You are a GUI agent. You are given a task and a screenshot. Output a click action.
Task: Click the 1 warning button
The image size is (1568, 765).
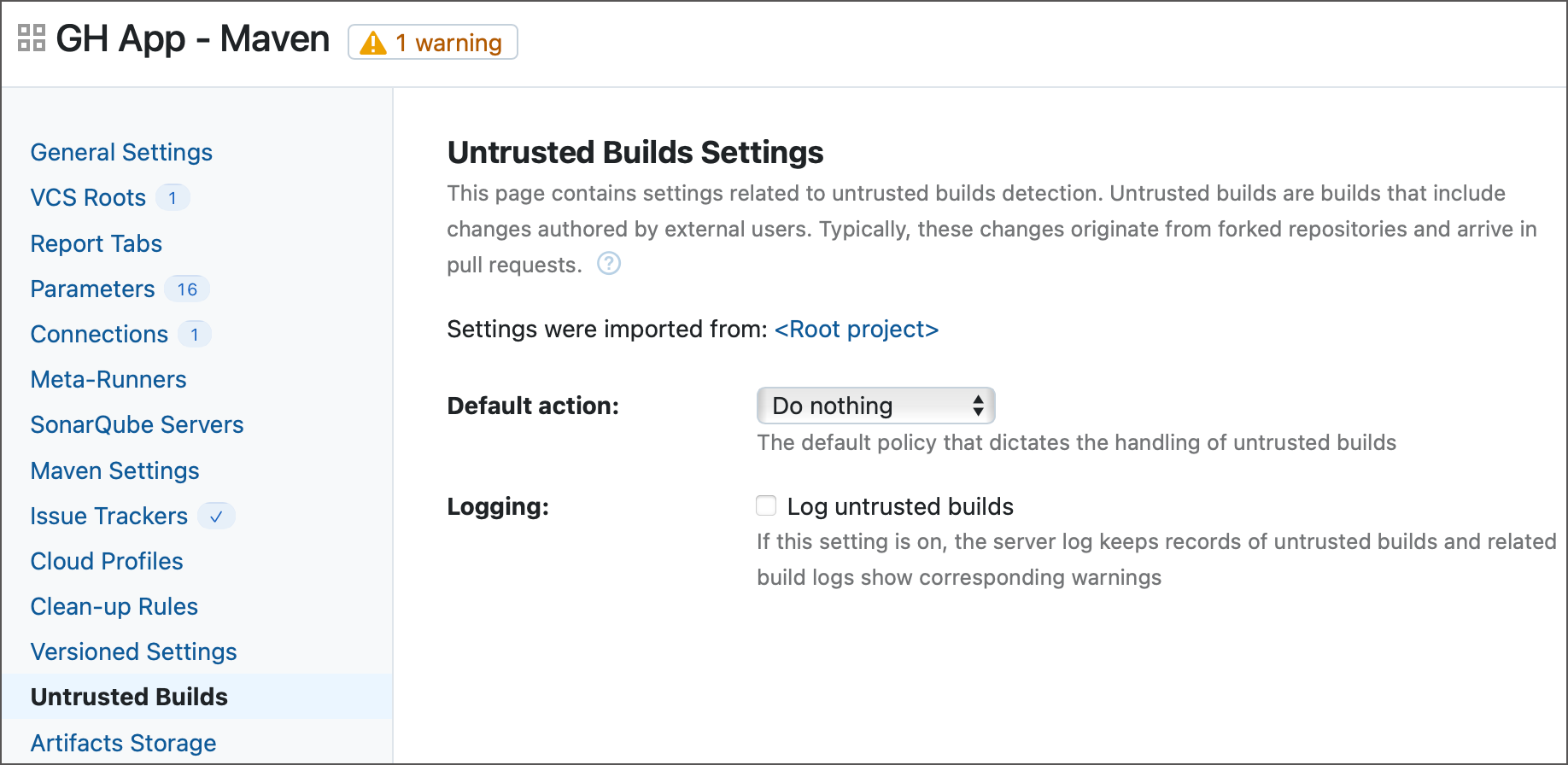point(433,43)
